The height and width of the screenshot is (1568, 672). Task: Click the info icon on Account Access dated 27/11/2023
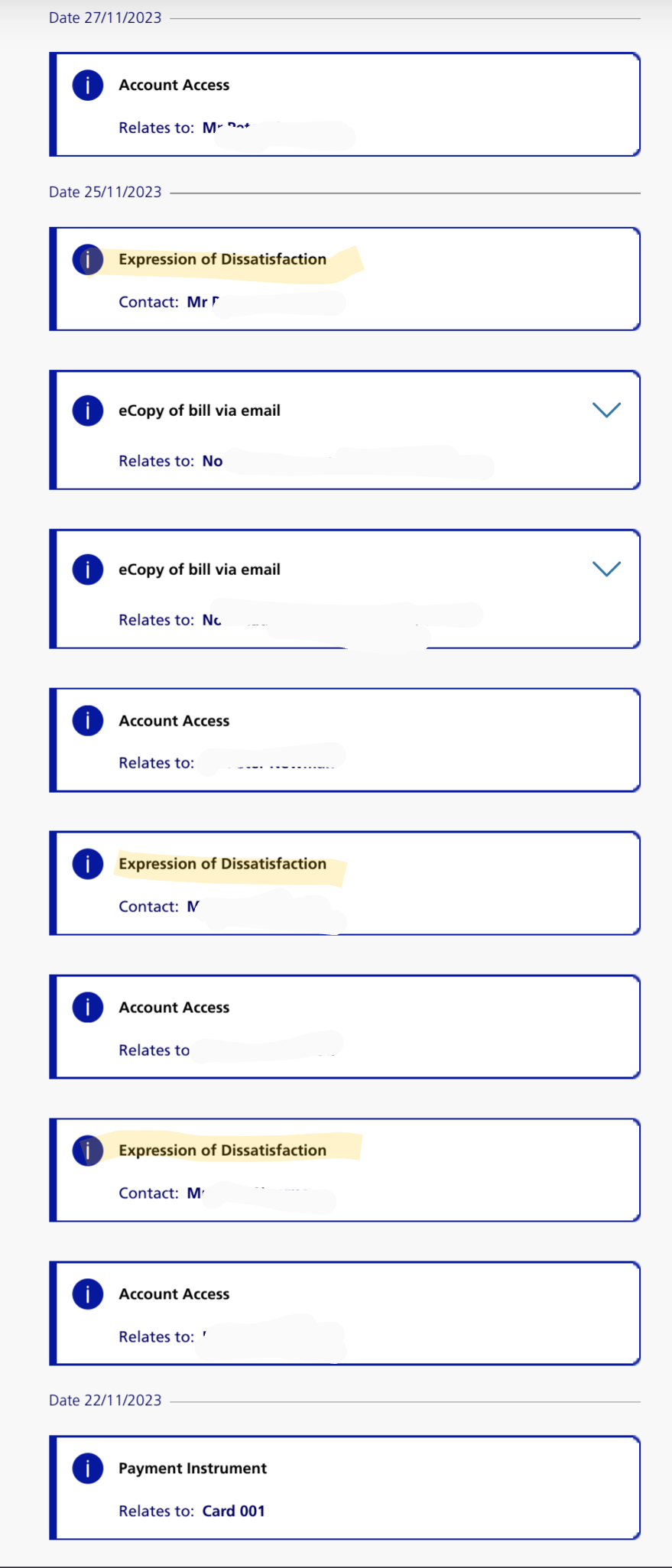[88, 85]
